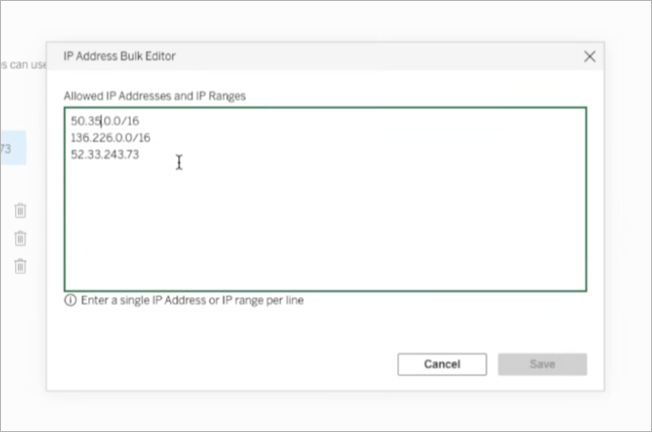Click the info icon beside the hint

pyautogui.click(x=70, y=300)
